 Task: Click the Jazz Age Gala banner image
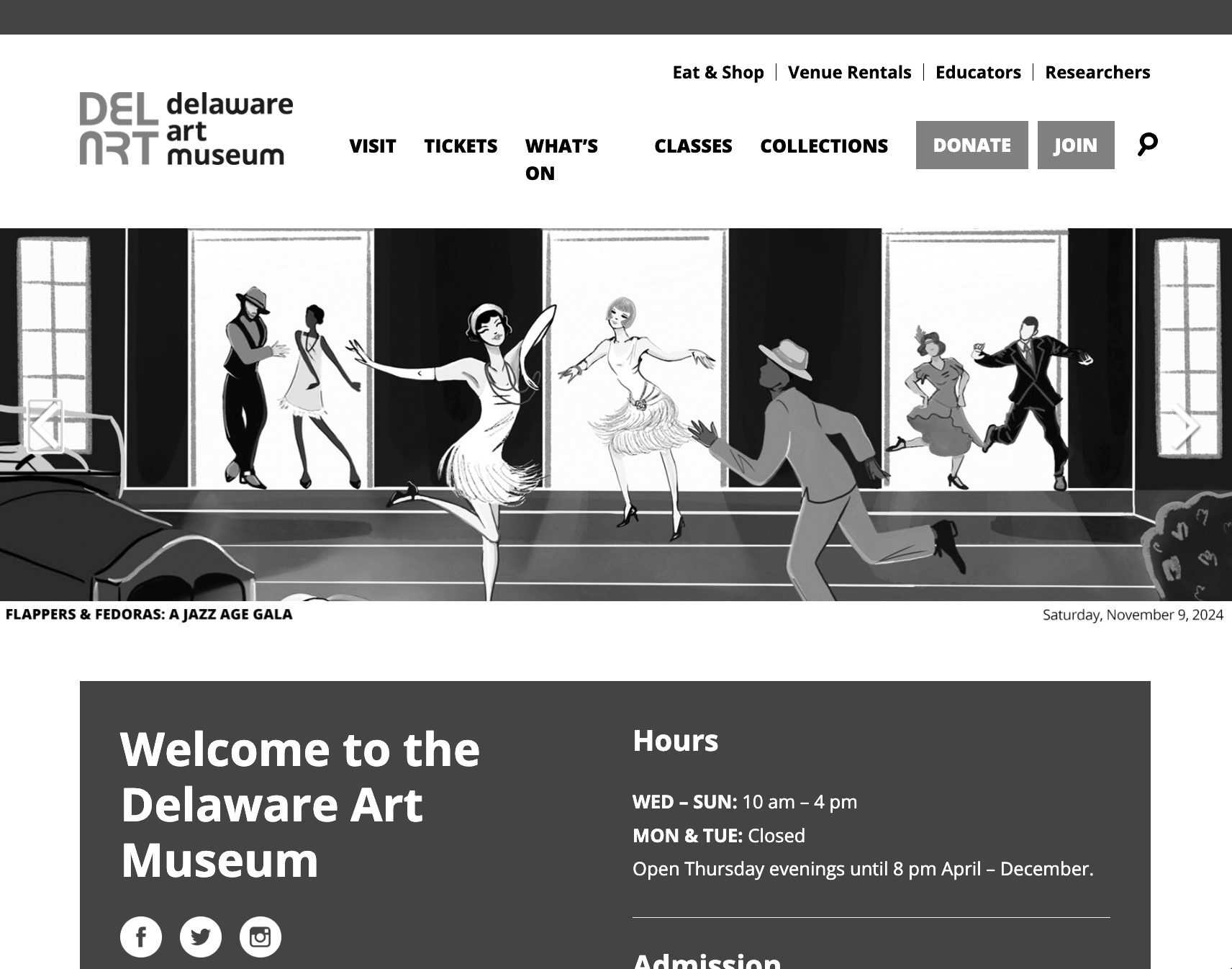pos(616,415)
